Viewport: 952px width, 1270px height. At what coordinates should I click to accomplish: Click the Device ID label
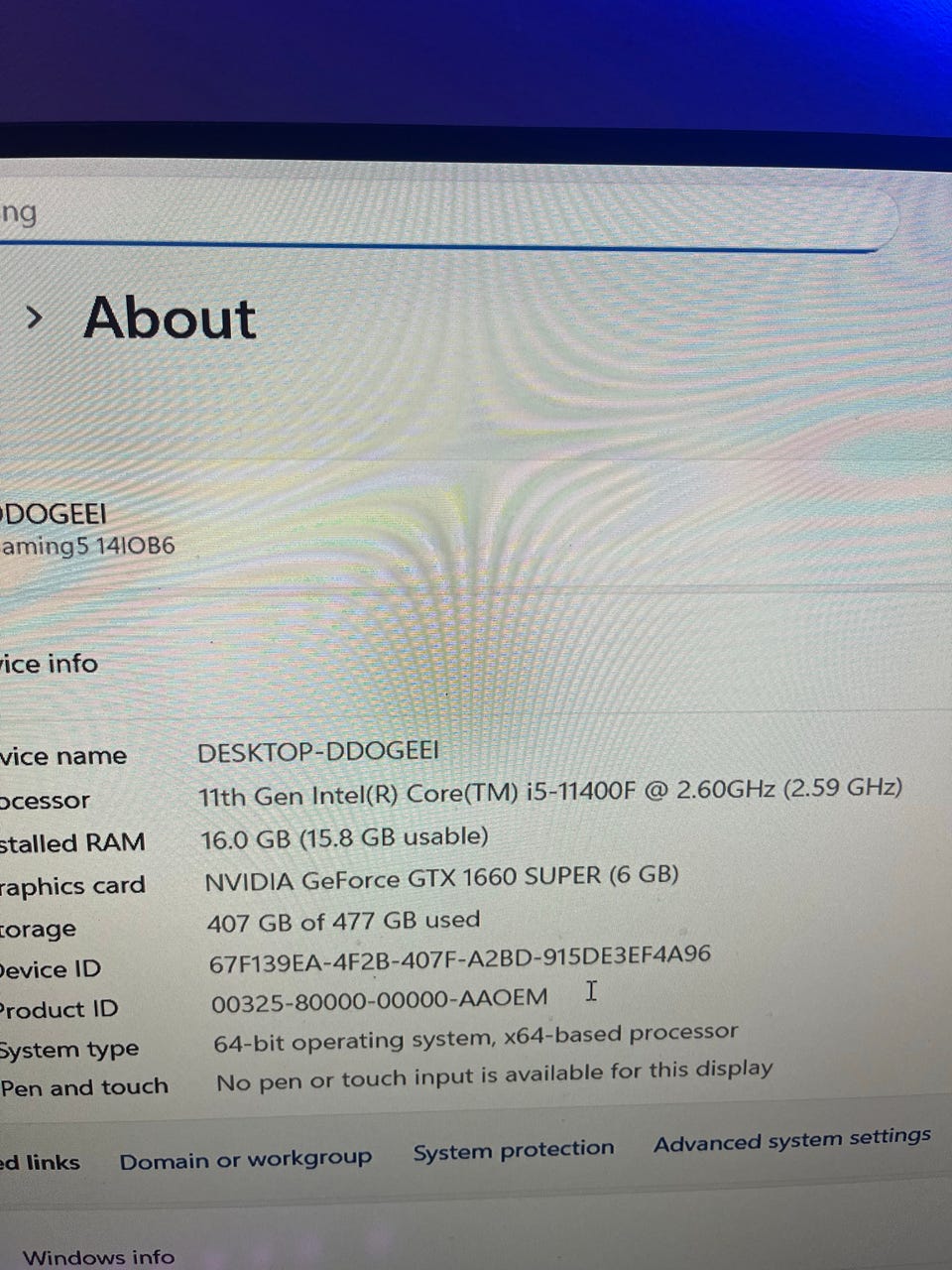click(51, 969)
